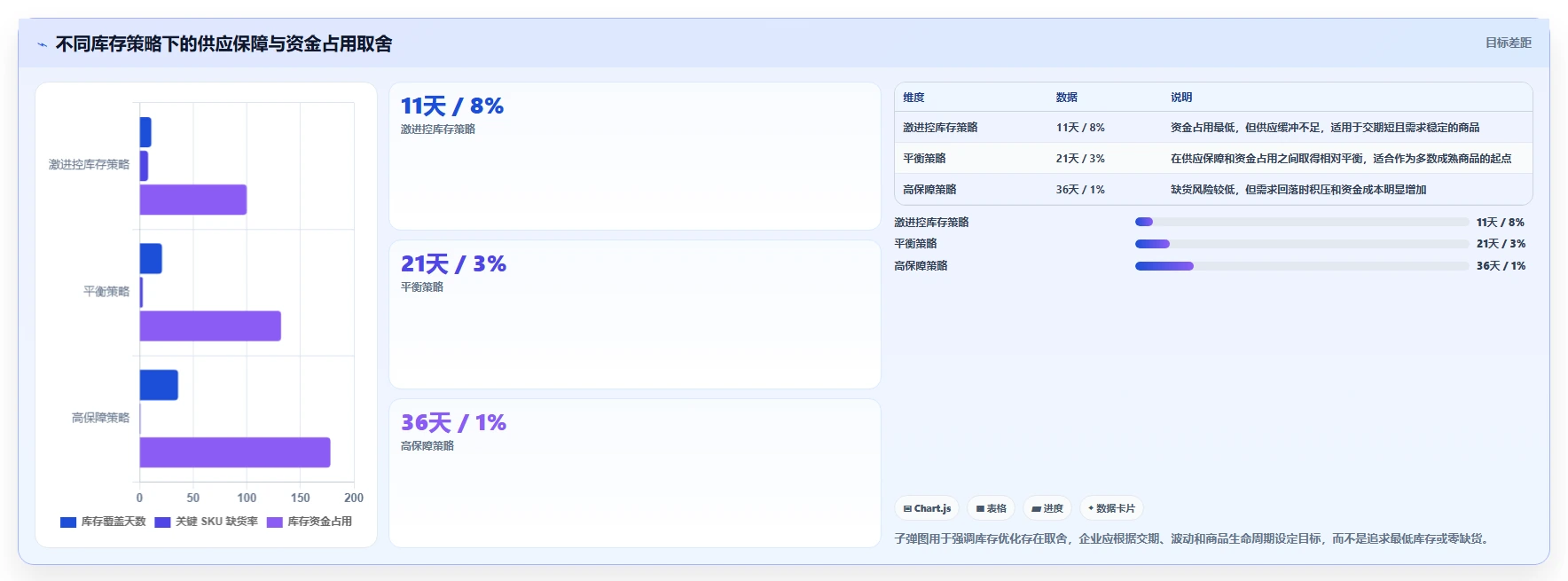Click the 库存覆盖天数 bar for 平衡策略
1568x581 pixels.
click(151, 259)
